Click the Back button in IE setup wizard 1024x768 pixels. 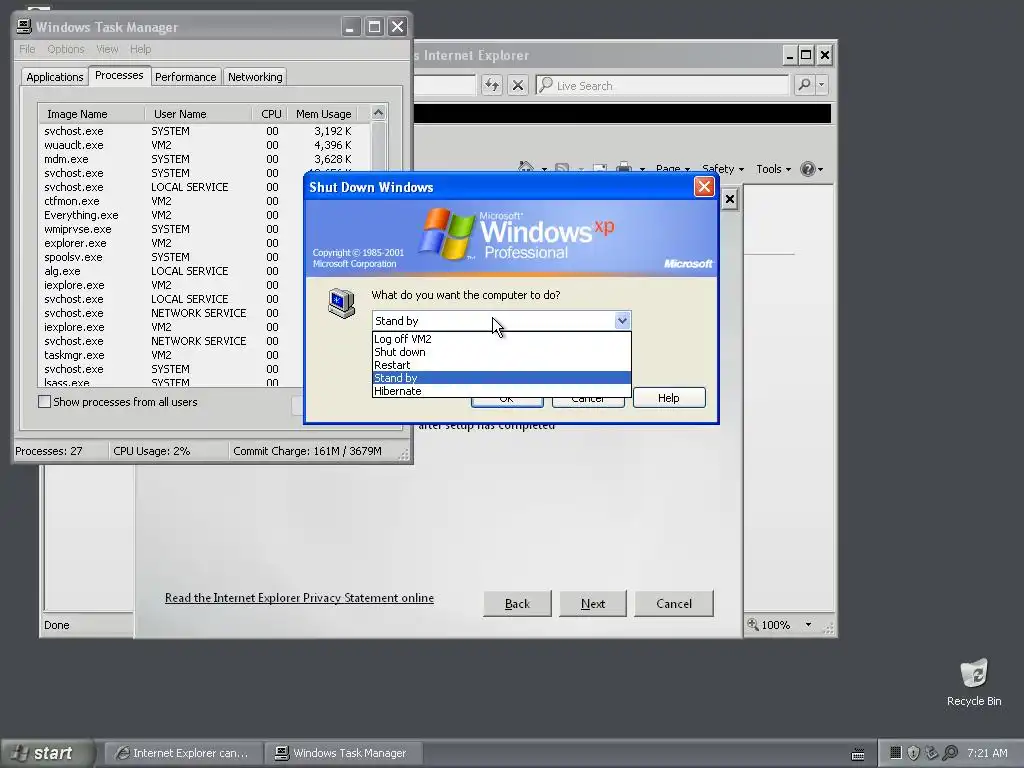[x=517, y=603]
